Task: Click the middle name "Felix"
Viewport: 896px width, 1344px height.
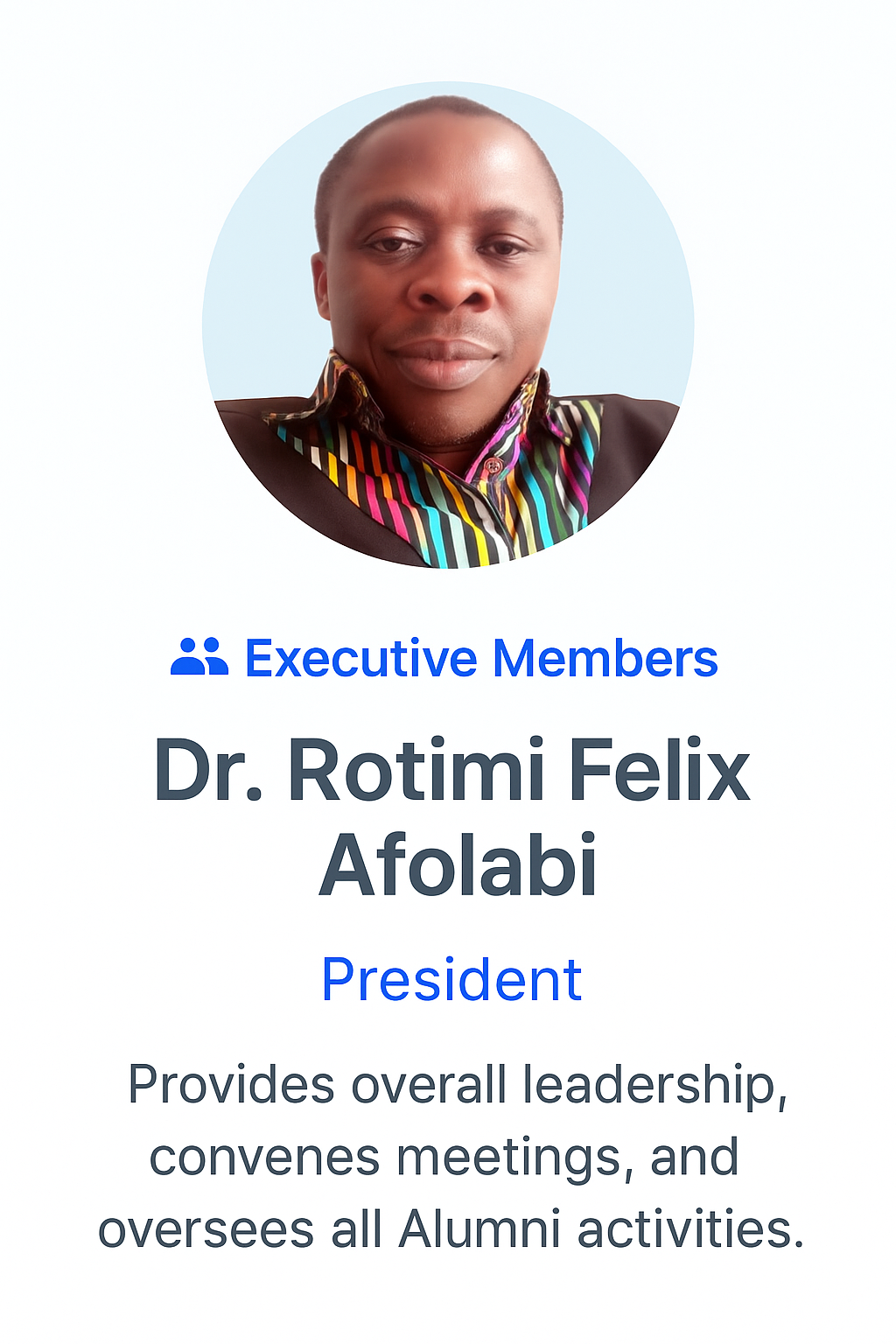Action: tap(660, 771)
